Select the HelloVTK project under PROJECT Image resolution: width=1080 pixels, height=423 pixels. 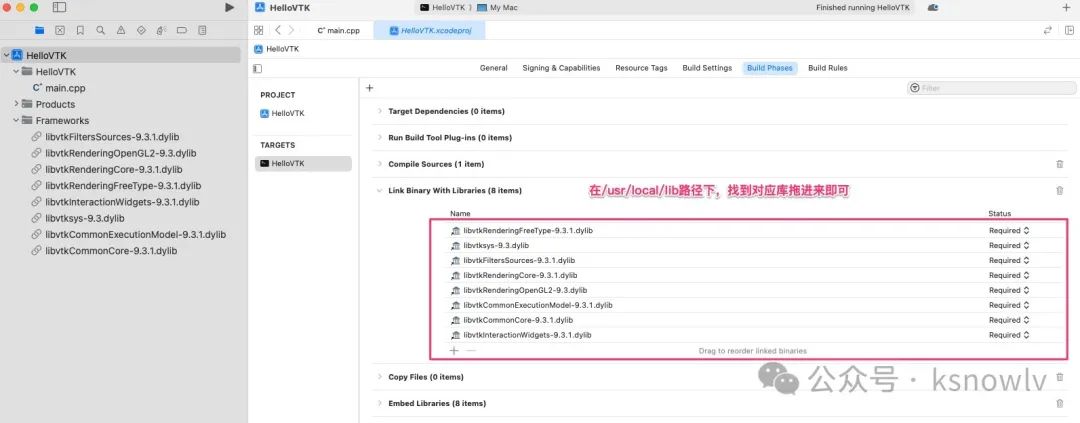point(282,114)
